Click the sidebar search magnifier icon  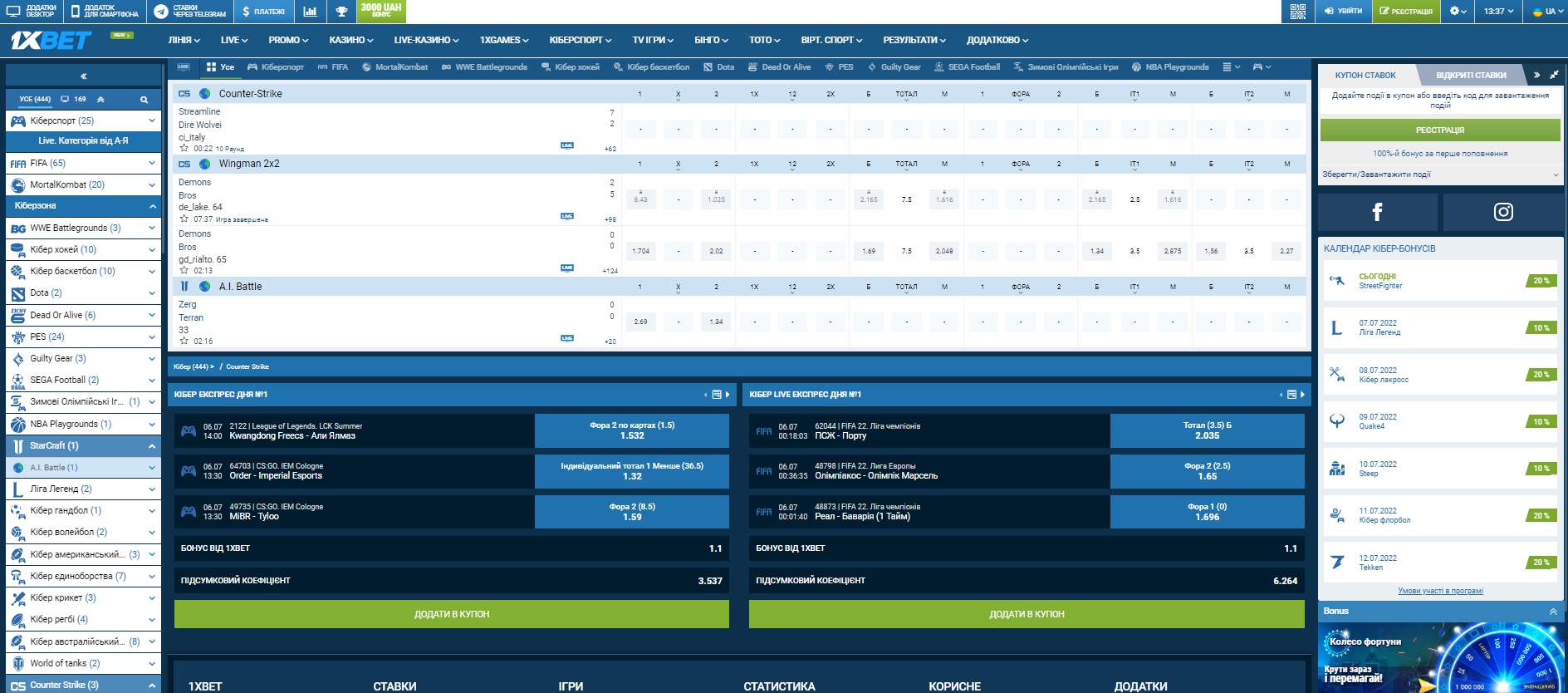pos(144,100)
